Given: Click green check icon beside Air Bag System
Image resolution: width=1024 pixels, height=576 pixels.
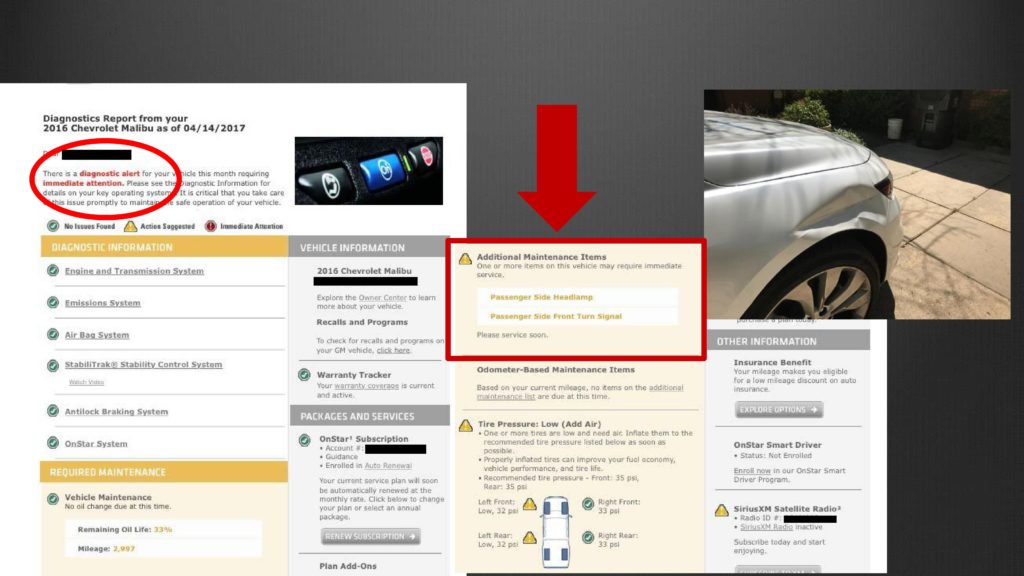Looking at the screenshot, I should point(53,334).
